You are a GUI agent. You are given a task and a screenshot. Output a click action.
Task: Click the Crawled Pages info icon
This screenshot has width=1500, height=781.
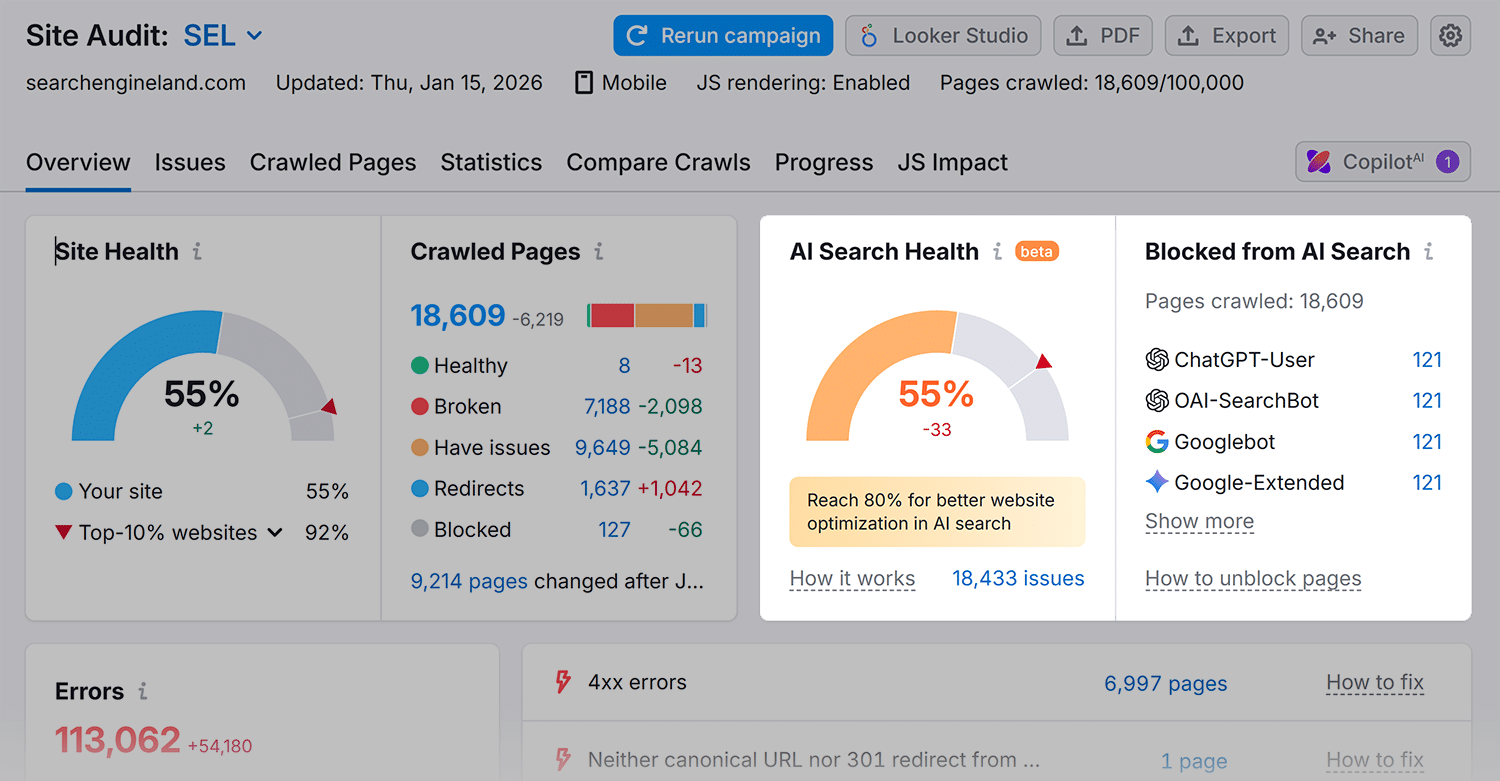(x=599, y=252)
